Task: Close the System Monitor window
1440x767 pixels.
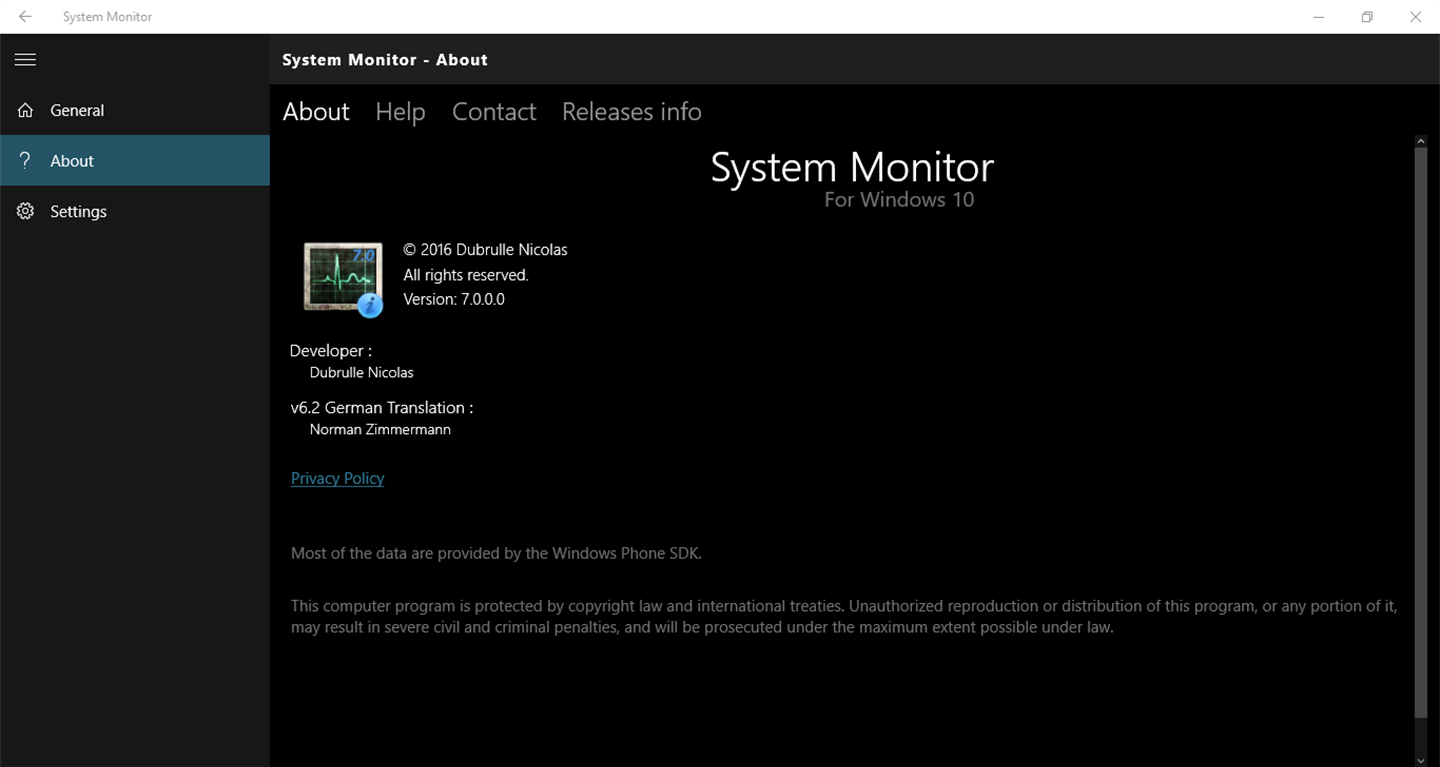Action: click(x=1415, y=17)
